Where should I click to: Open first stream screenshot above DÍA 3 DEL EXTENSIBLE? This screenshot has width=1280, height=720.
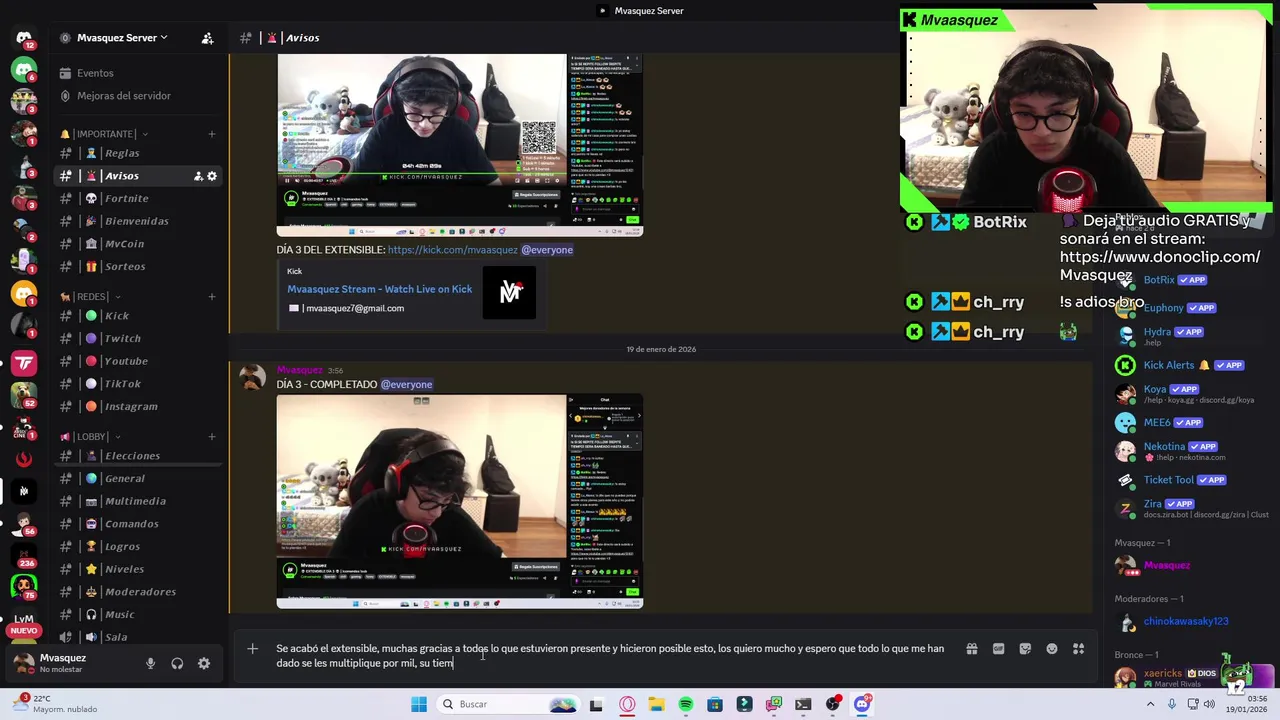(460, 145)
